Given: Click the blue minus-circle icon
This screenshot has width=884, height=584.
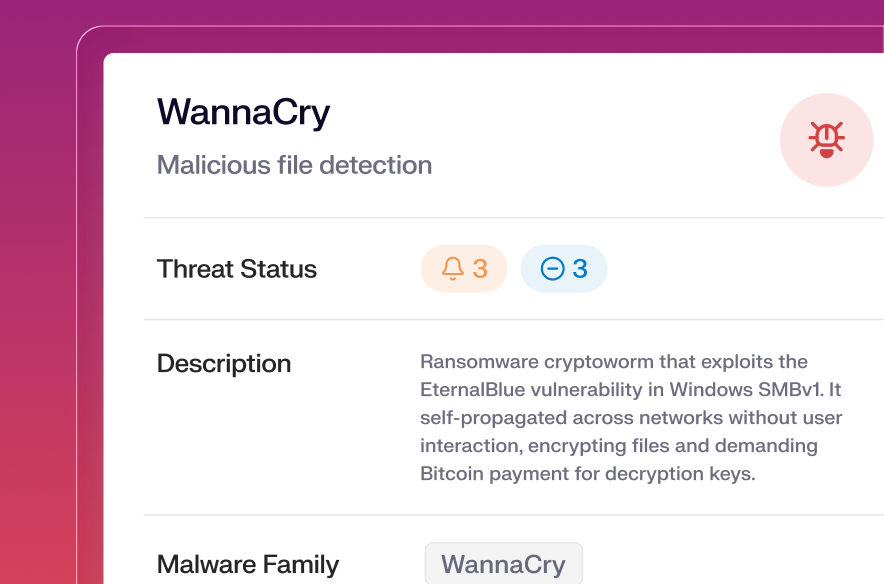Looking at the screenshot, I should pos(552,268).
